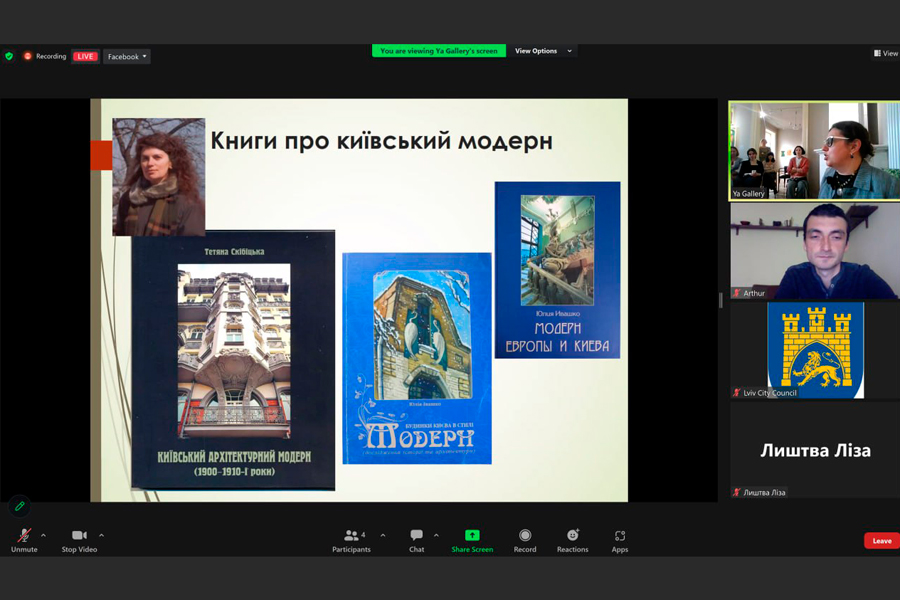Open the Apps panel
Image resolution: width=900 pixels, height=600 pixels.
point(620,540)
